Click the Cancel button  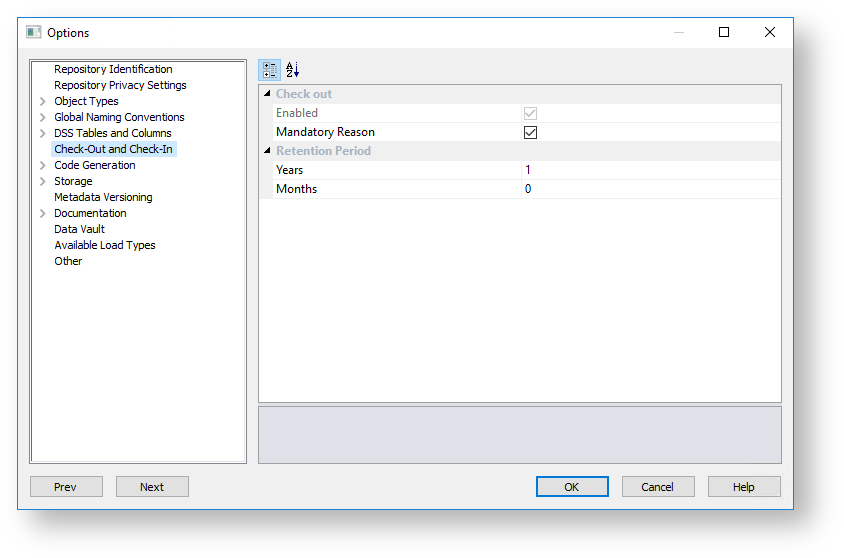pyautogui.click(x=657, y=487)
